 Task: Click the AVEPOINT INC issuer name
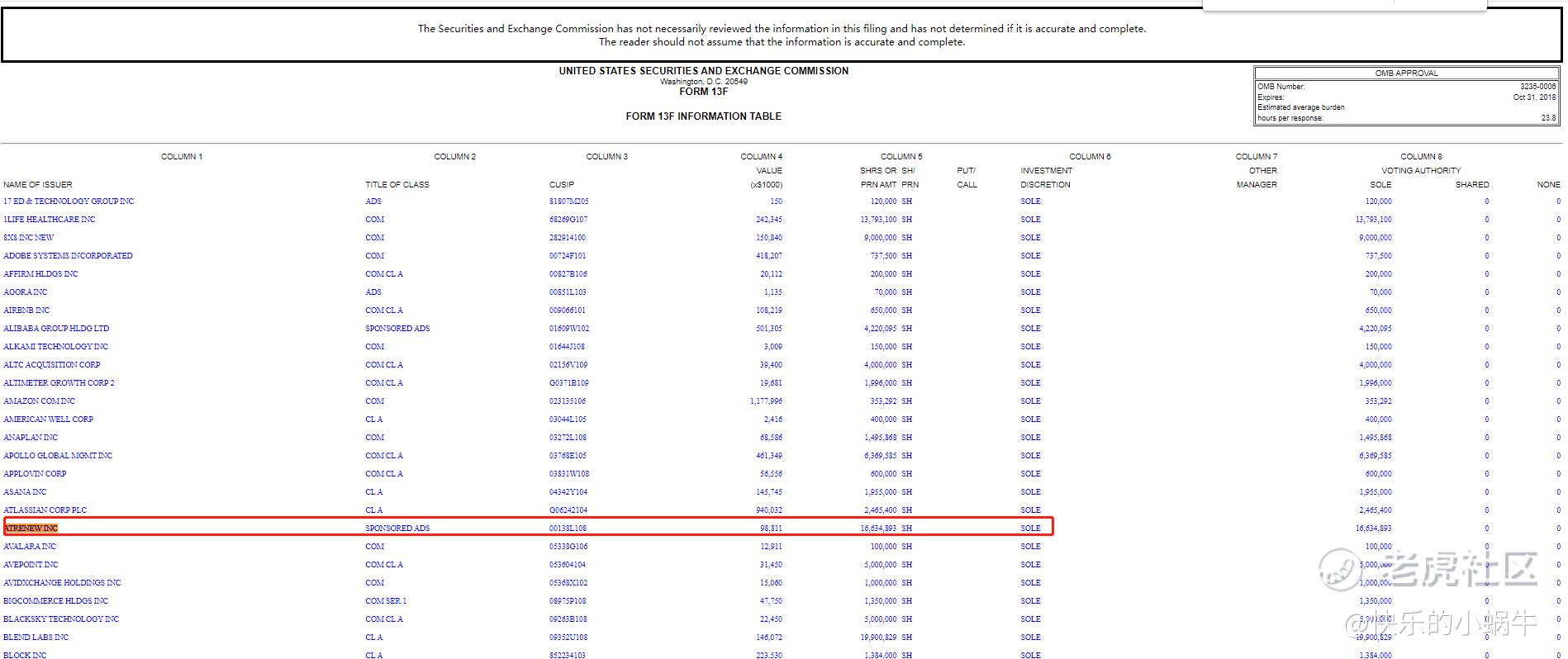pyautogui.click(x=31, y=565)
